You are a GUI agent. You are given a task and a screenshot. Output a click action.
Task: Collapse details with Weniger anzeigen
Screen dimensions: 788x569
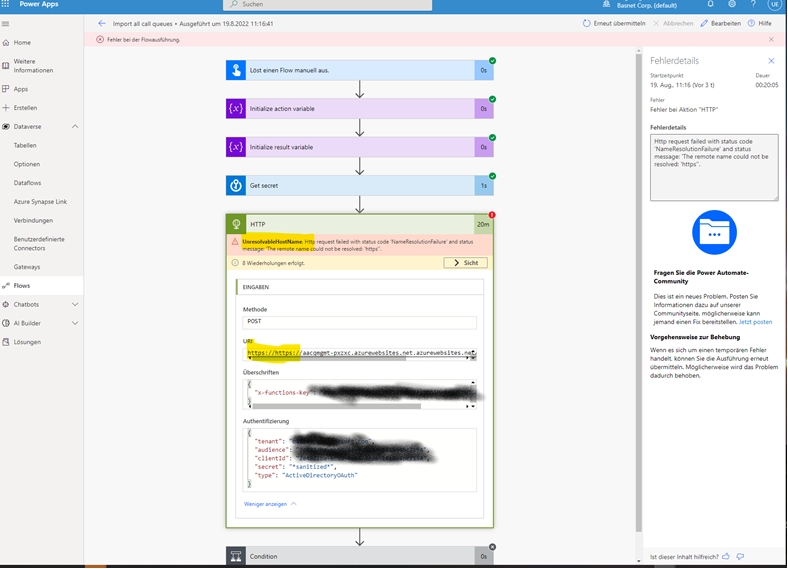pos(270,504)
